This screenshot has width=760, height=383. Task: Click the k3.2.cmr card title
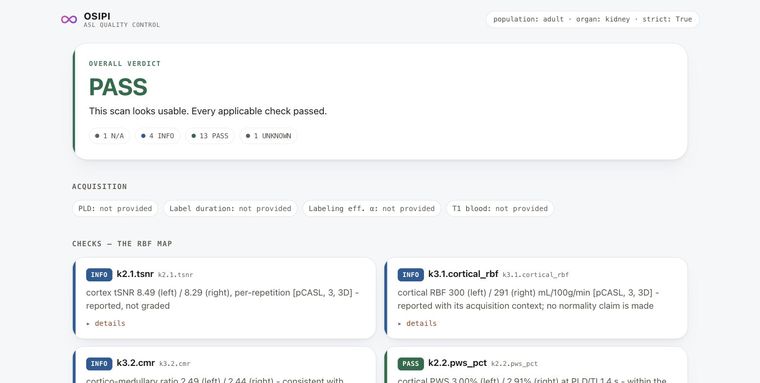(136, 363)
